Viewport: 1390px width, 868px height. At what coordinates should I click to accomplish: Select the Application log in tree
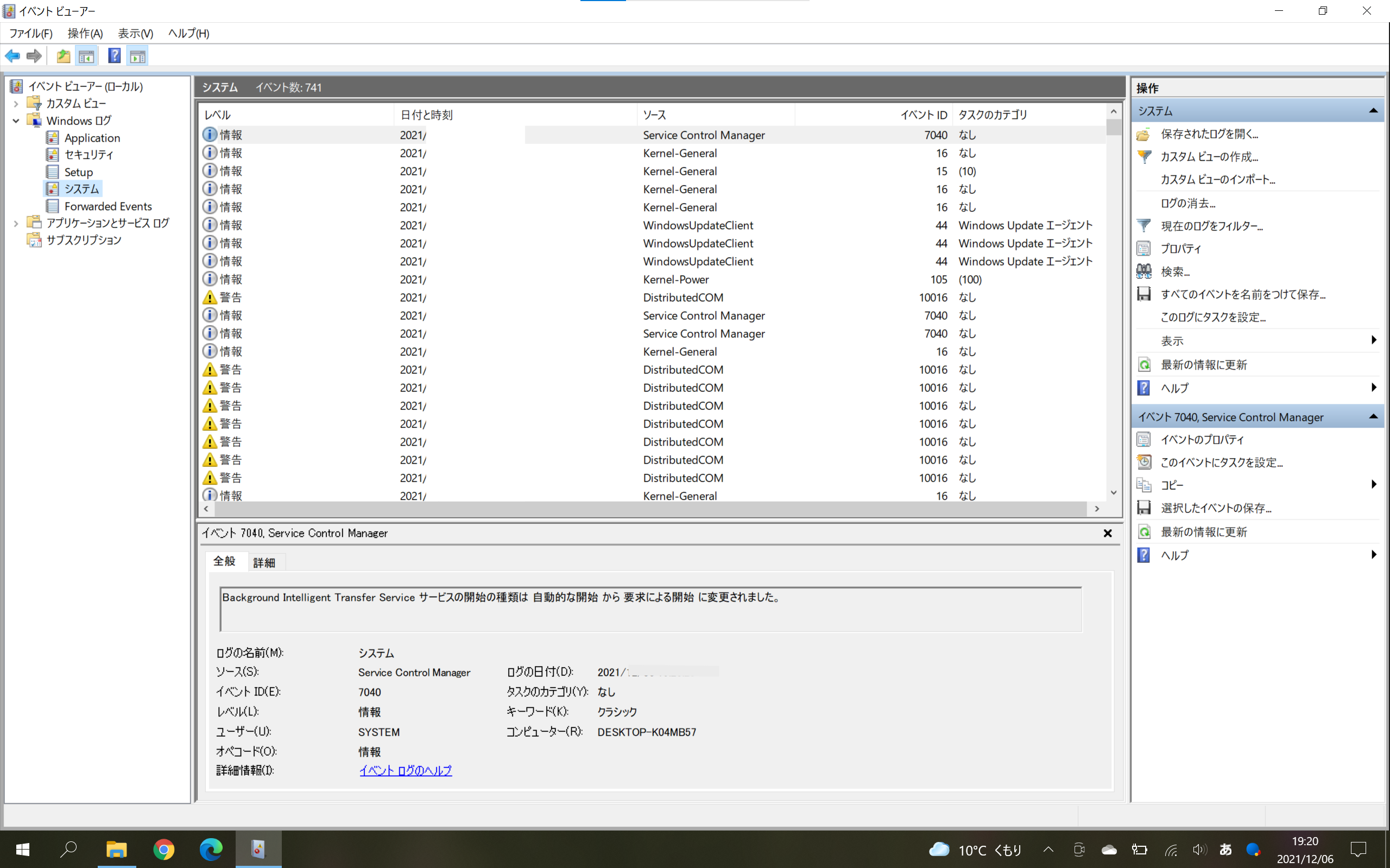click(x=92, y=138)
